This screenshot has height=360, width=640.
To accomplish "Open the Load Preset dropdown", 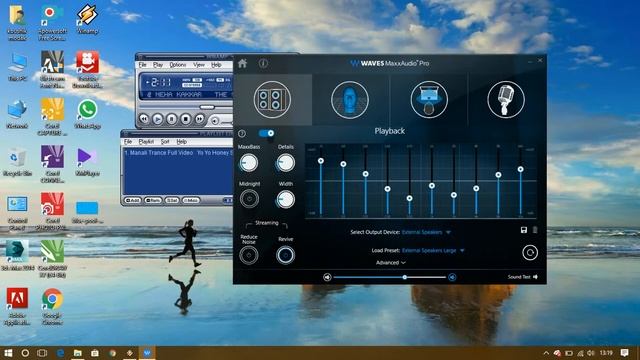I will pos(433,251).
